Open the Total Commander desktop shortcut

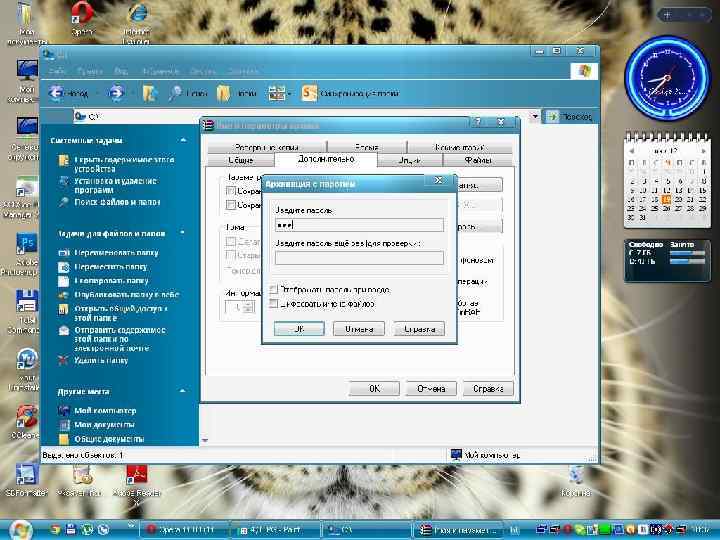point(25,311)
